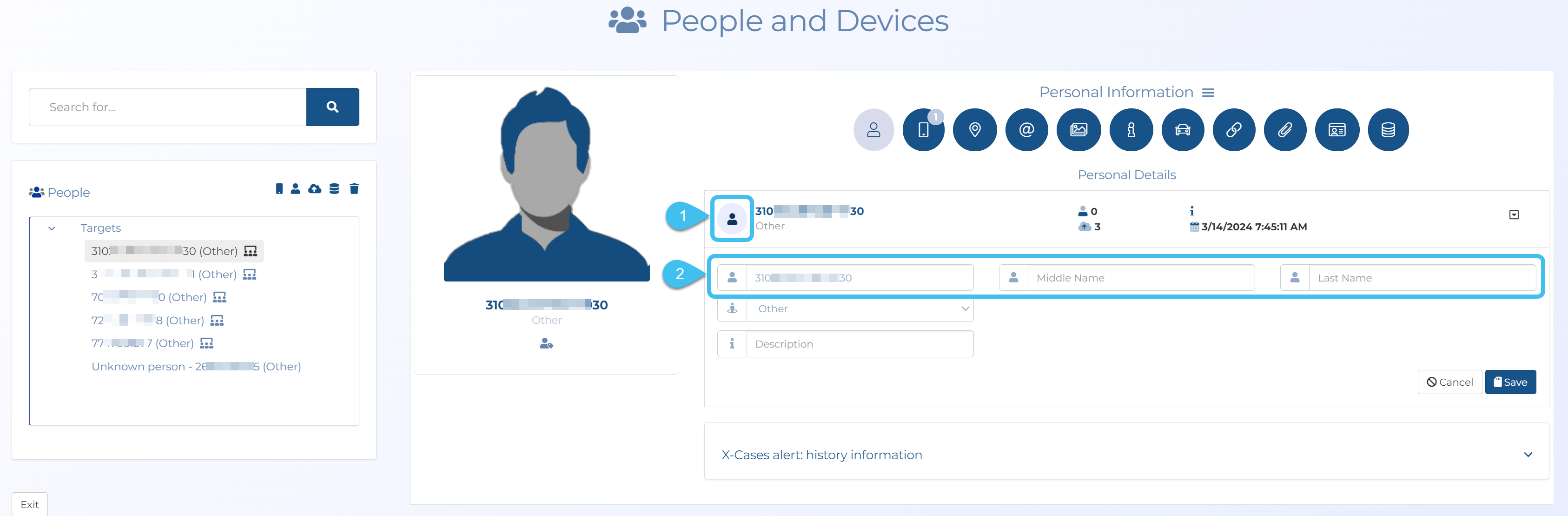Open the vehicles car icon tab
Screen dimensions: 1568x516
(x=1182, y=130)
